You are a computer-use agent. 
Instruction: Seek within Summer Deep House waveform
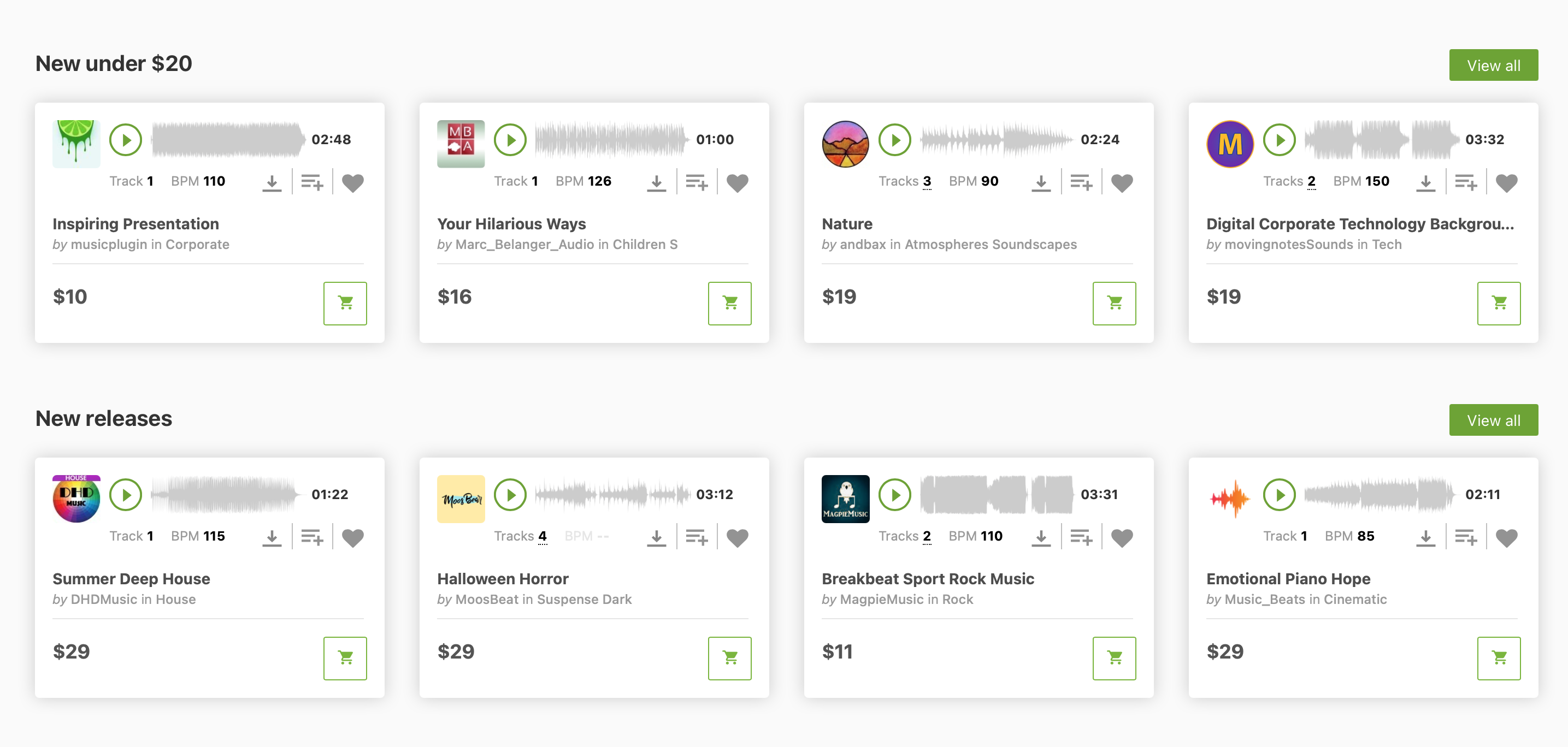(225, 495)
